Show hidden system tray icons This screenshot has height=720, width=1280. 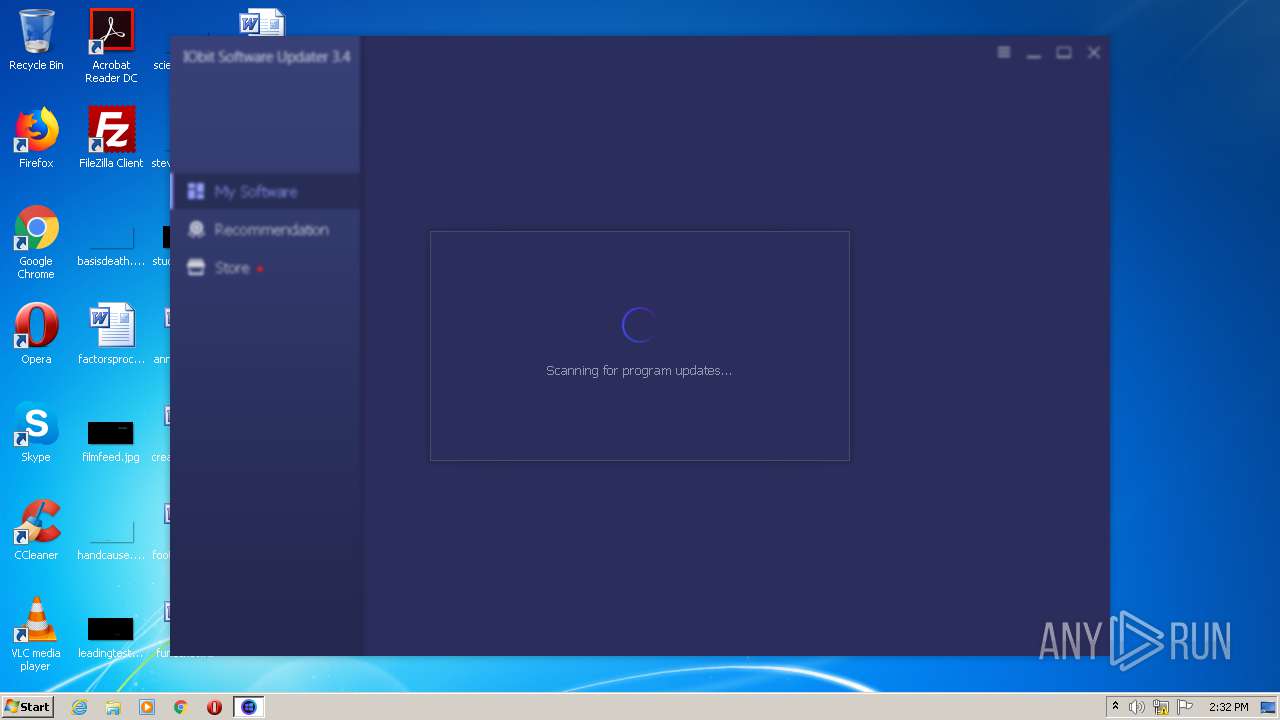1115,707
